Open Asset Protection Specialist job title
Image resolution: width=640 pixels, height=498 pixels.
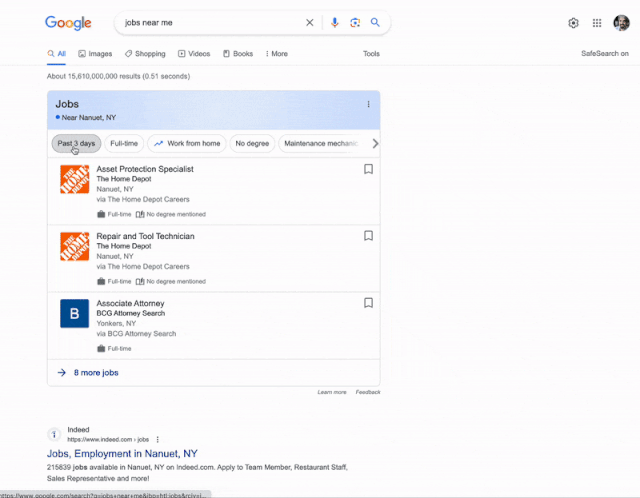tap(145, 169)
